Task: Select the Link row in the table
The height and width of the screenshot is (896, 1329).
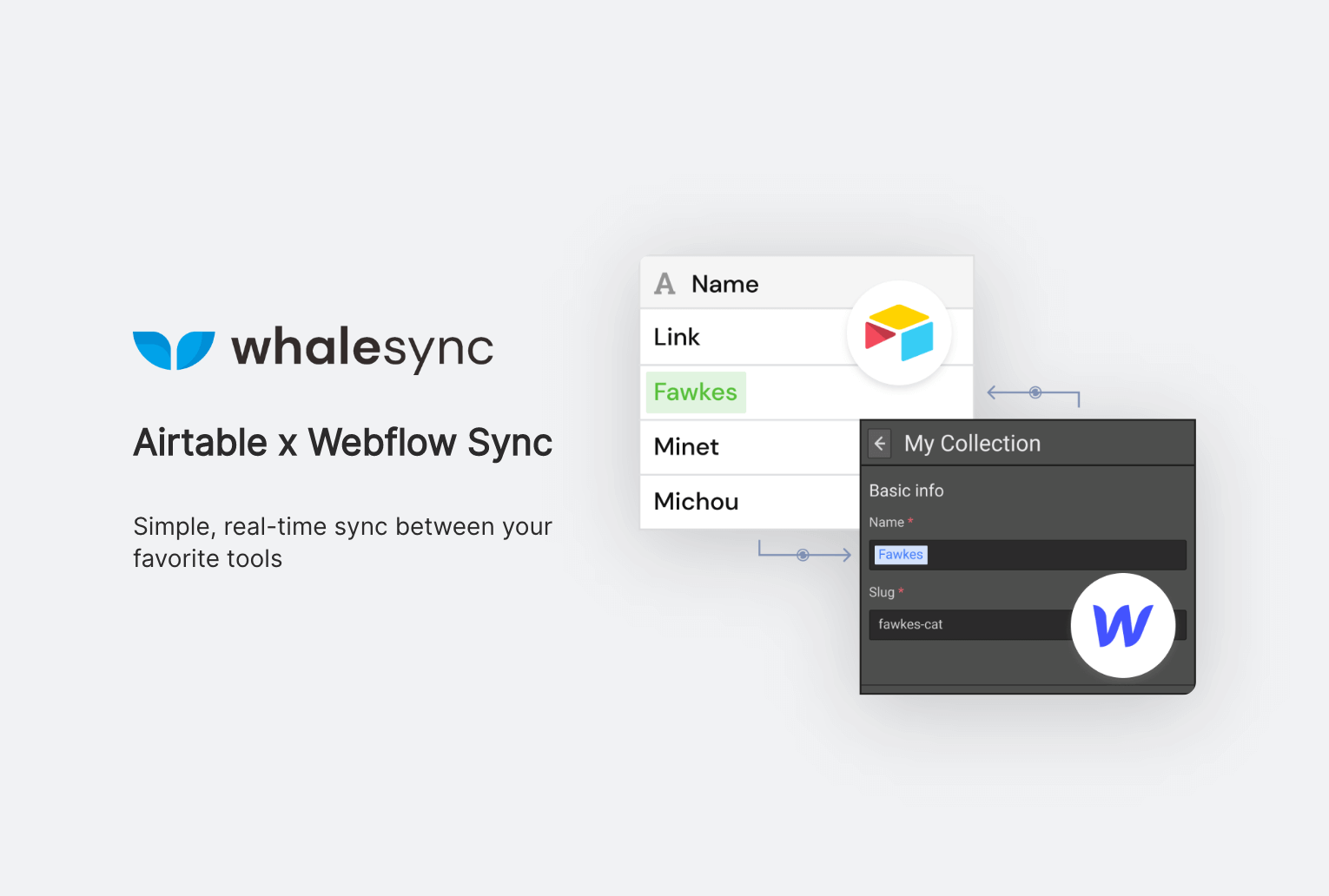Action: pyautogui.click(x=806, y=337)
